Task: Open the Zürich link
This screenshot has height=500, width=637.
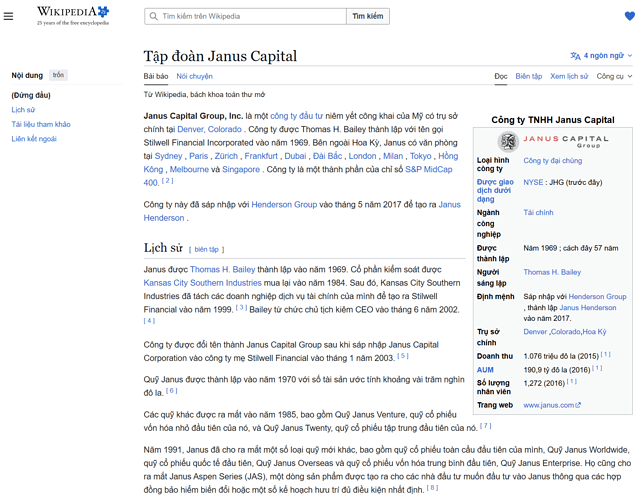Action: [226, 156]
